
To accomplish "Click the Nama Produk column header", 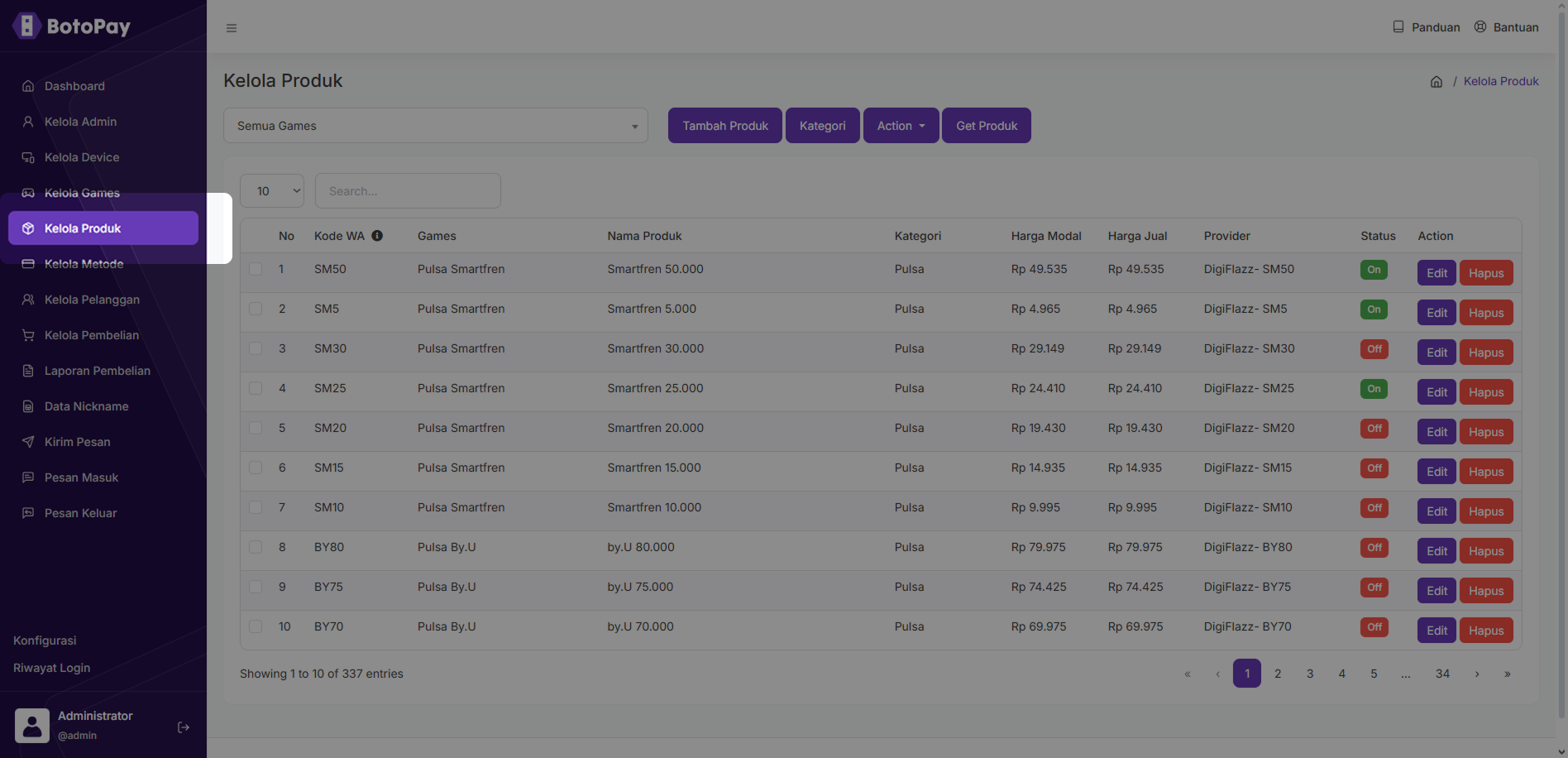I will [x=644, y=236].
